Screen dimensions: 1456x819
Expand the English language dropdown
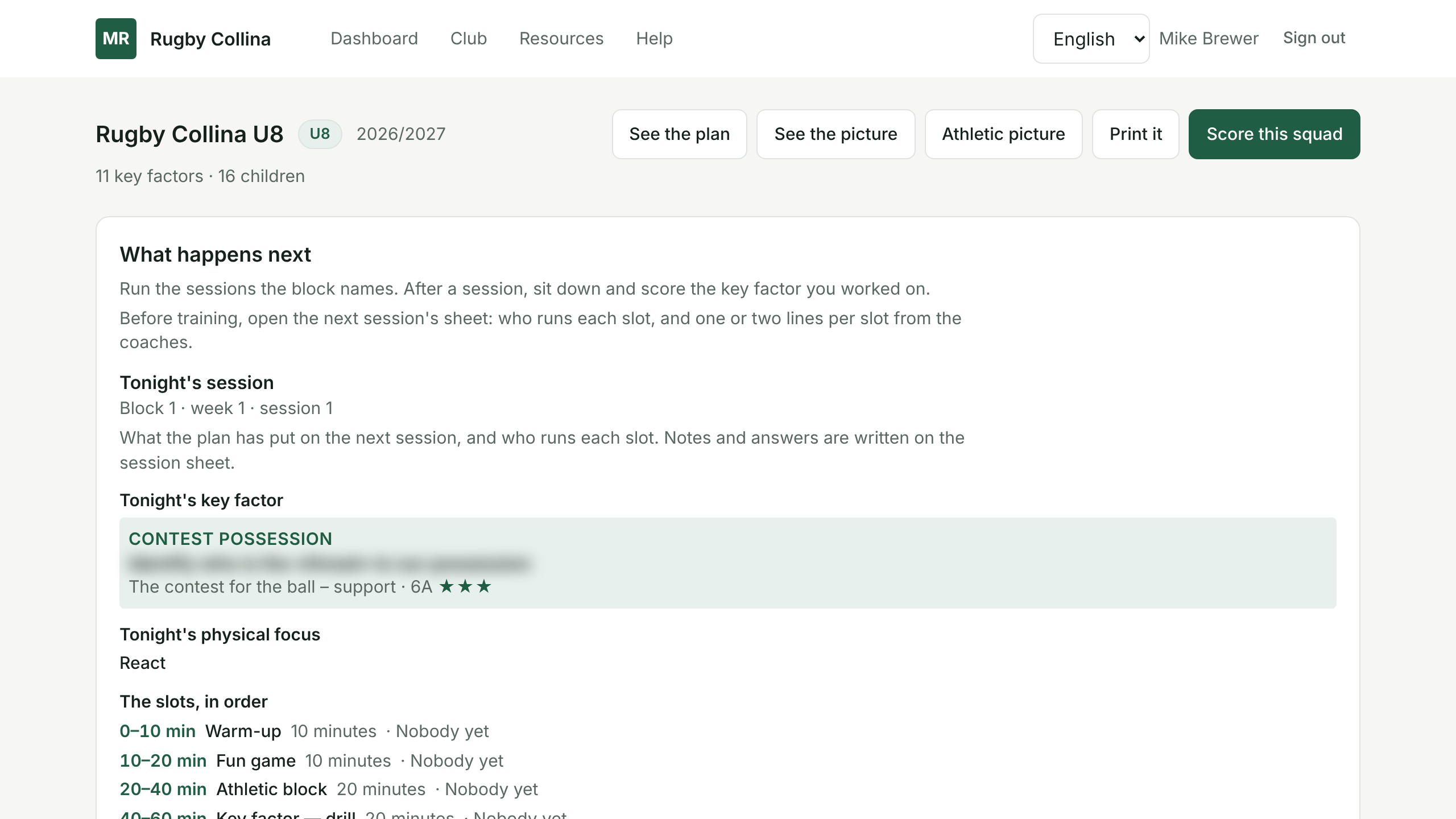click(x=1091, y=39)
